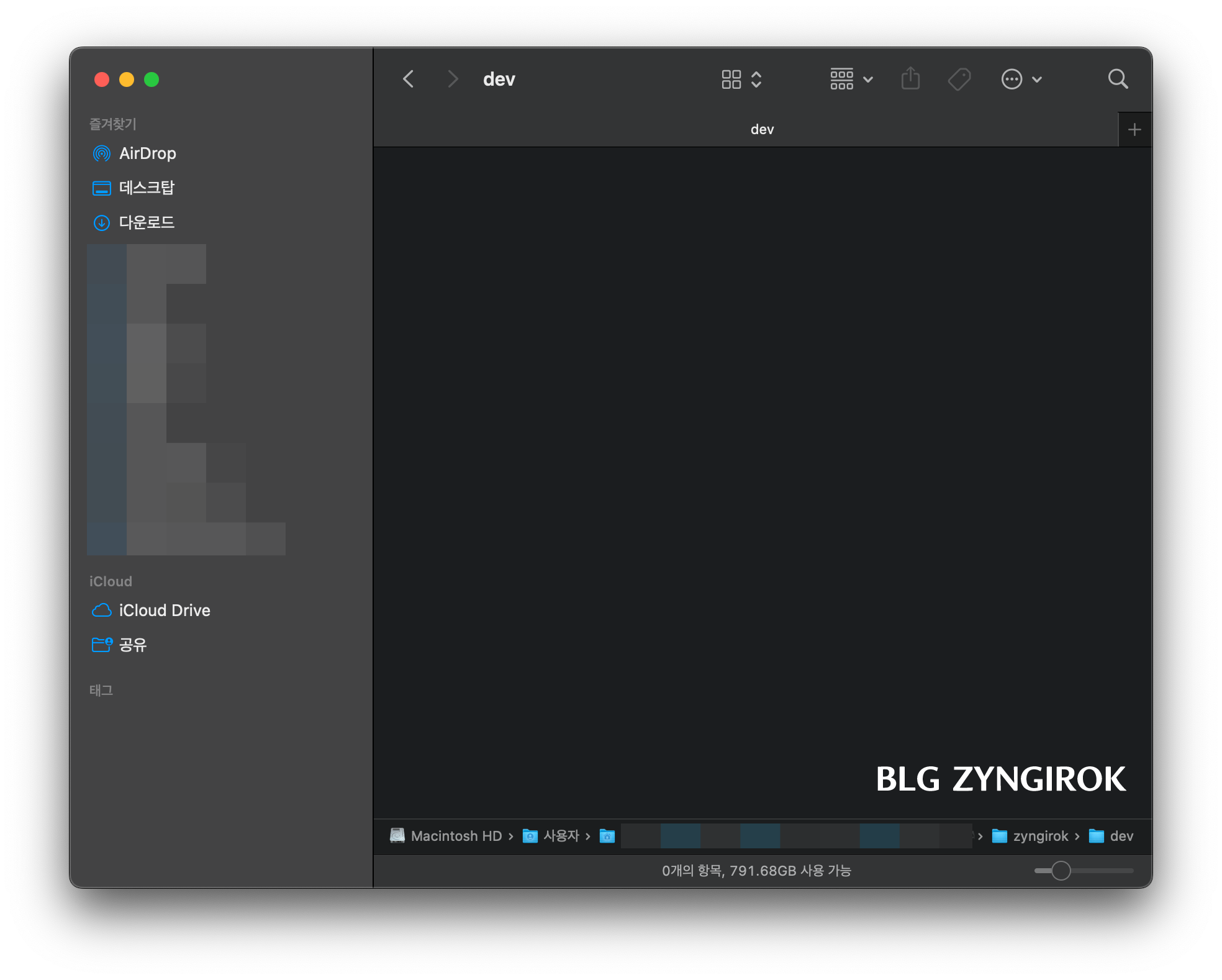This screenshot has width=1222, height=980.
Task: Select the dev tab
Action: pyautogui.click(x=762, y=129)
